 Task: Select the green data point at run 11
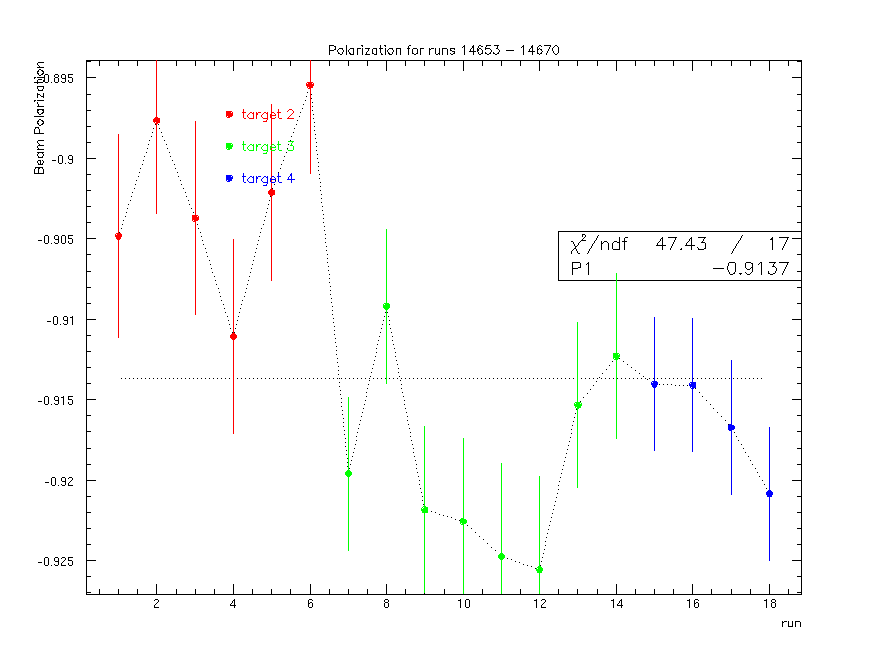coord(502,557)
